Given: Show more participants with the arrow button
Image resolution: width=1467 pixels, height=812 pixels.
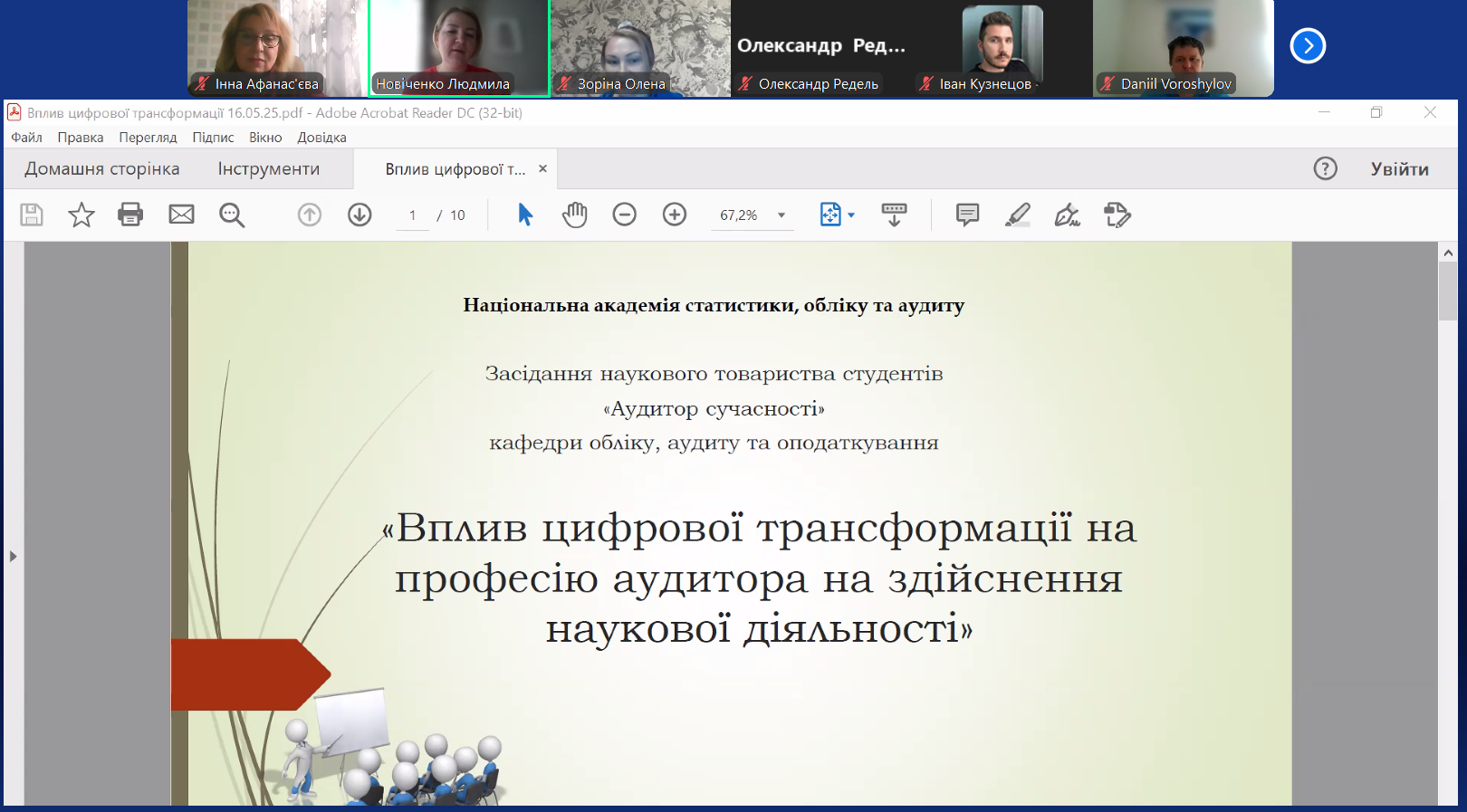Looking at the screenshot, I should 1307,46.
